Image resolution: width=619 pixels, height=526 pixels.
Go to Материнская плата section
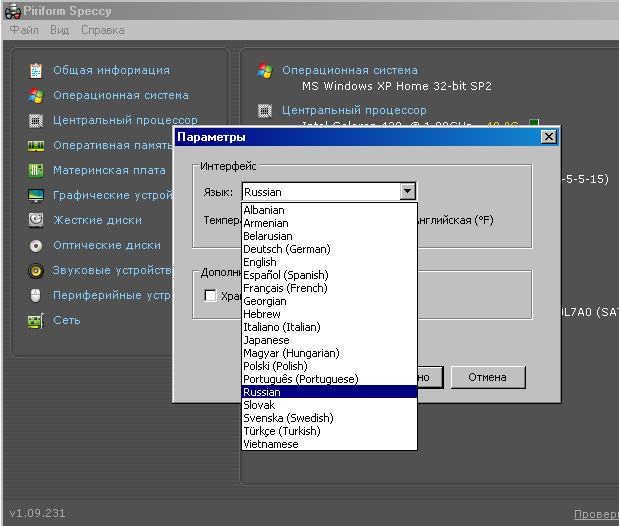point(109,170)
